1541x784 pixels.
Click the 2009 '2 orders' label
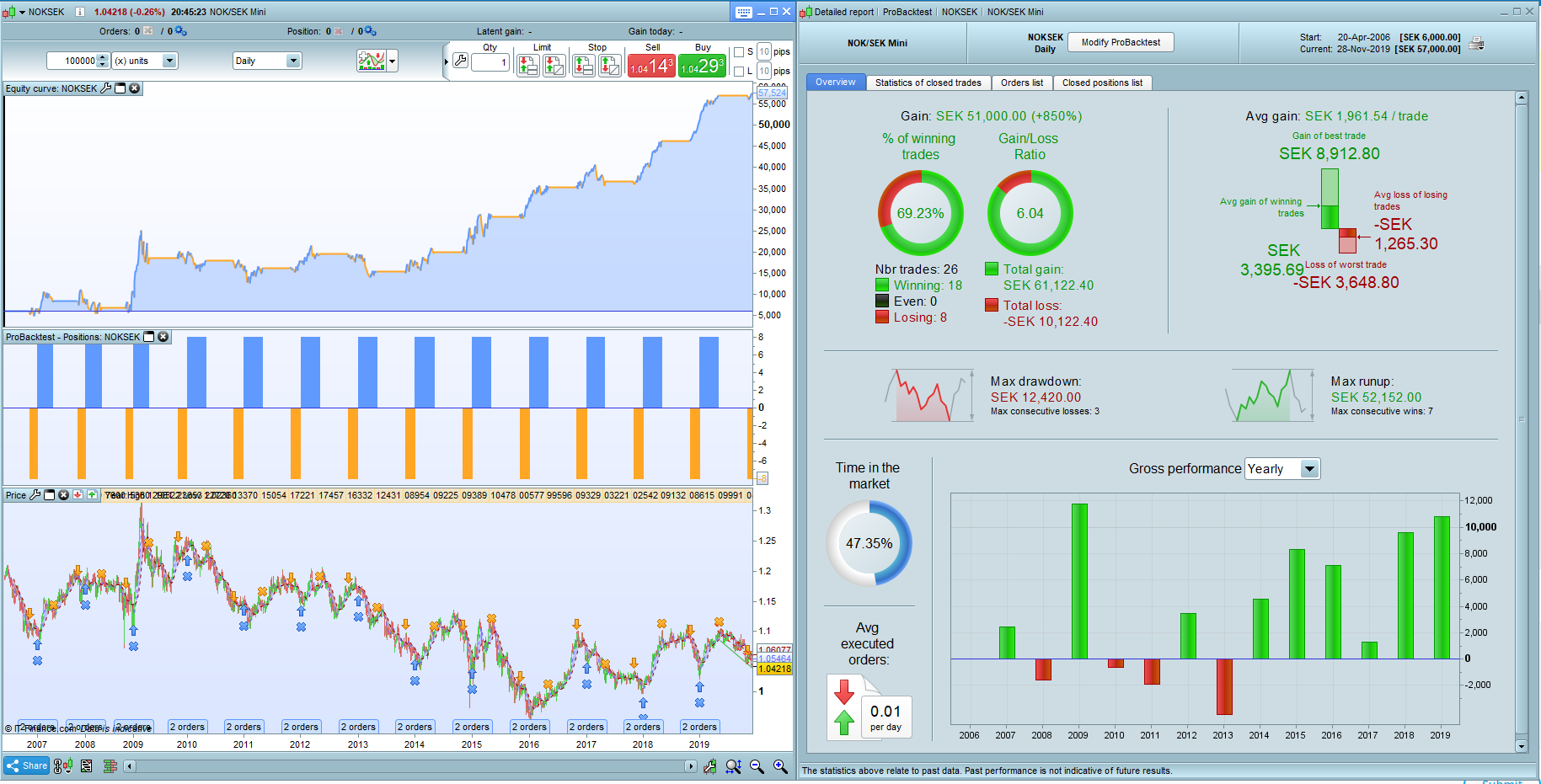(x=133, y=727)
